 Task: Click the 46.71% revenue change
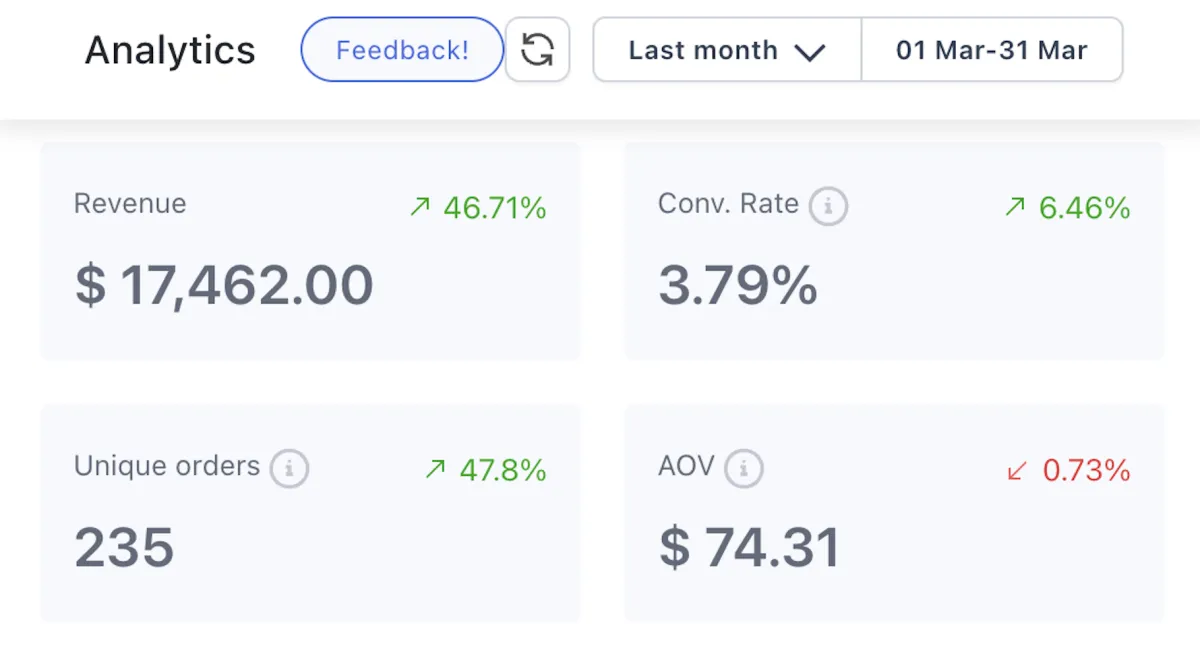click(x=495, y=208)
